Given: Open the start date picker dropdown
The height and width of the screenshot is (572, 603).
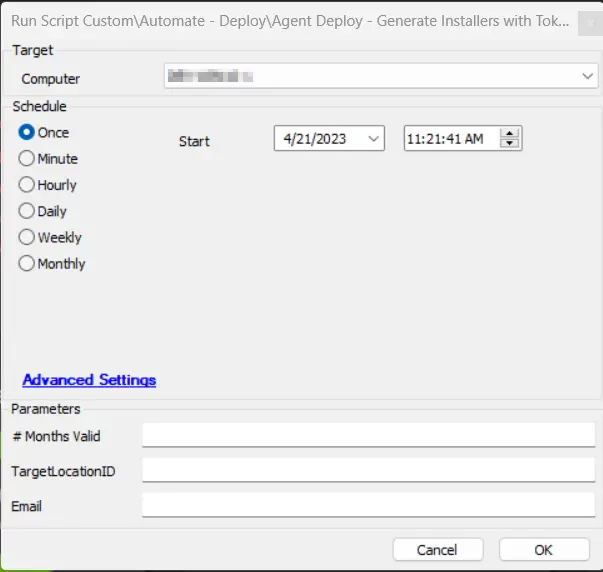Looking at the screenshot, I should pos(373,138).
